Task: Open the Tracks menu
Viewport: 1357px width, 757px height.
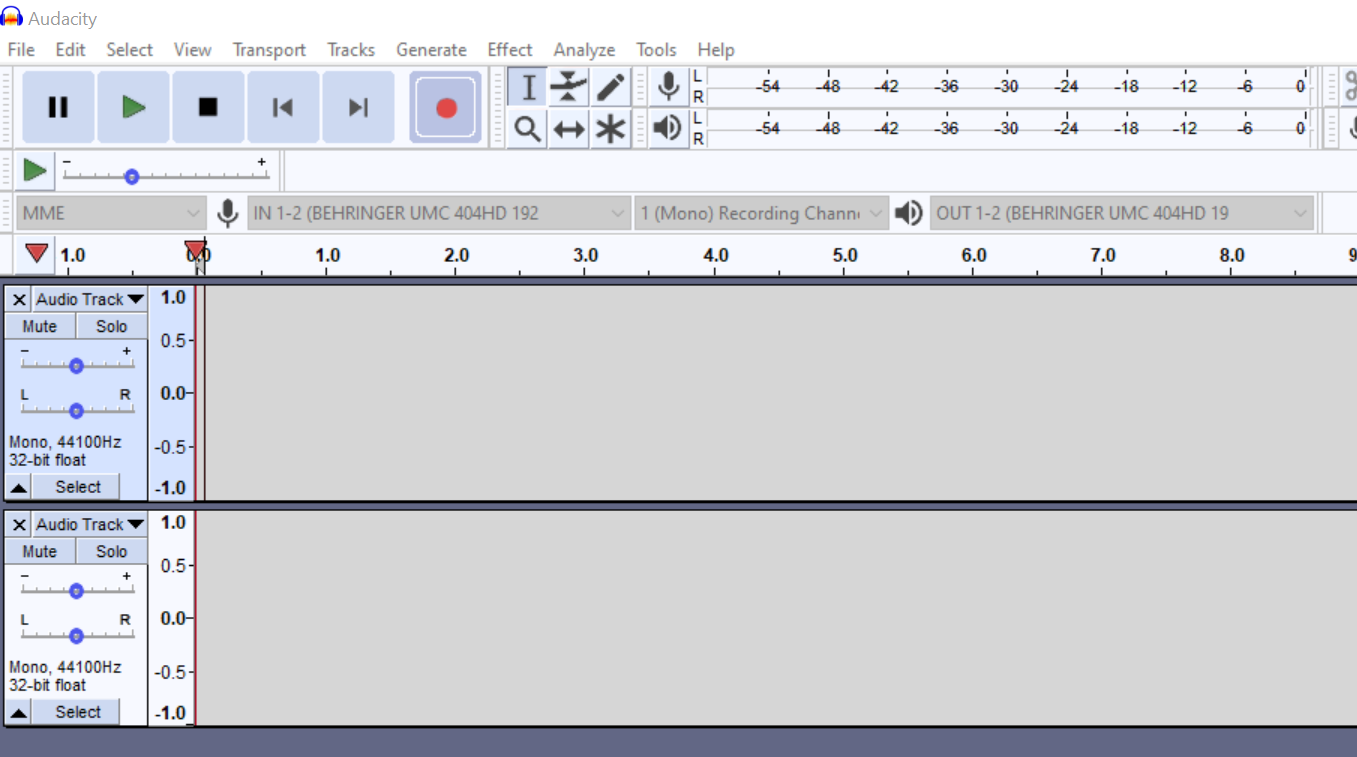Action: point(351,50)
